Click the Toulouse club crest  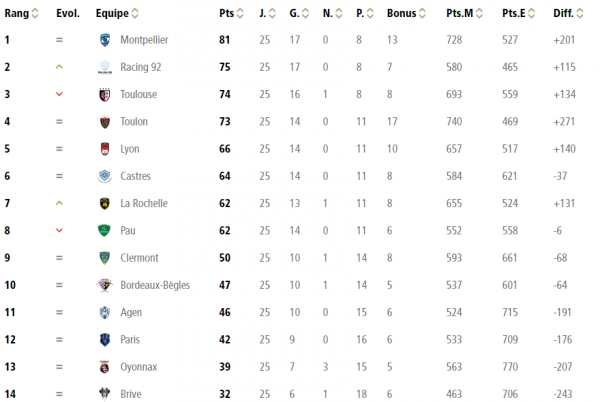pos(104,94)
